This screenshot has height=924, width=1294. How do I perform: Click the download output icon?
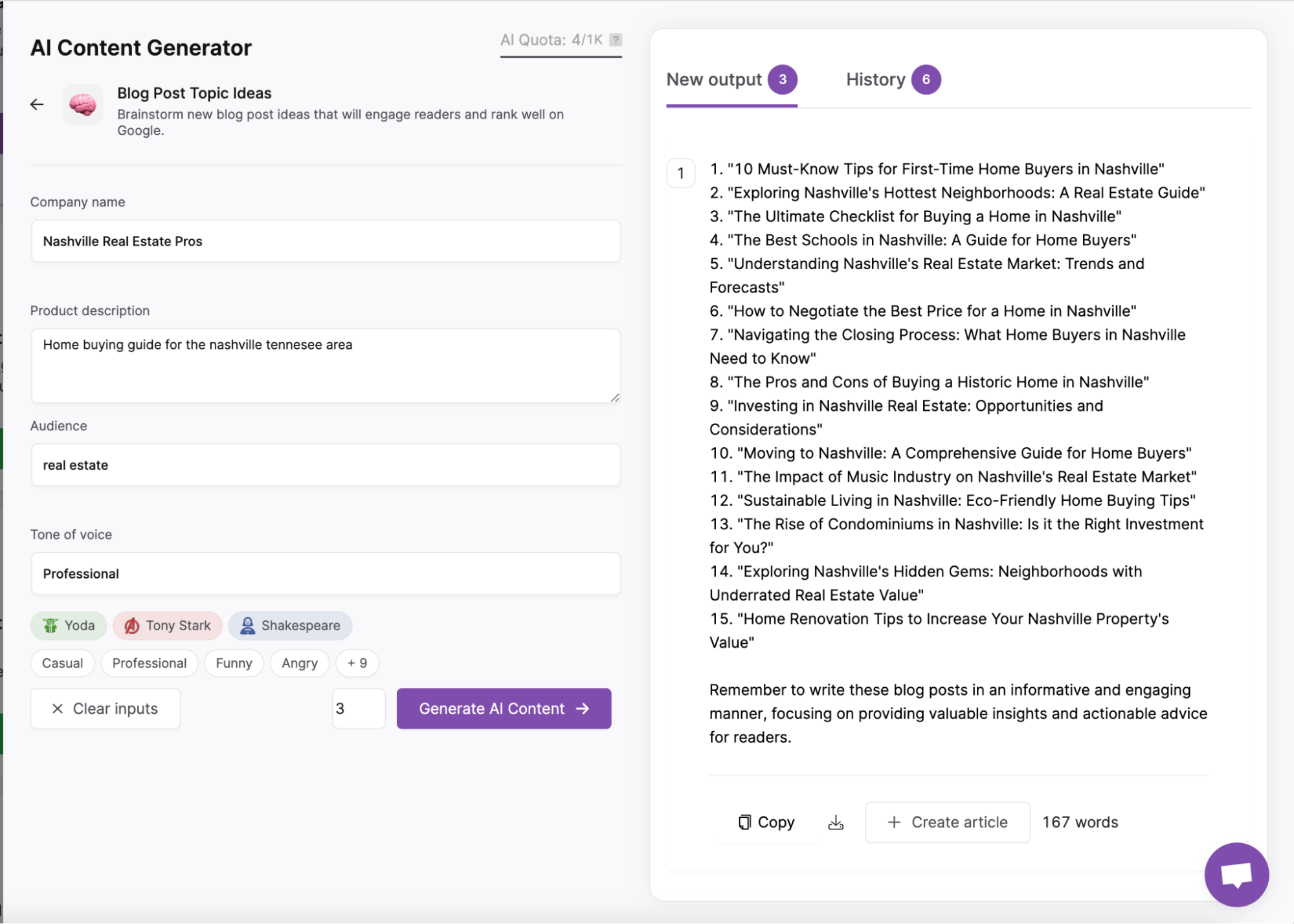tap(836, 822)
